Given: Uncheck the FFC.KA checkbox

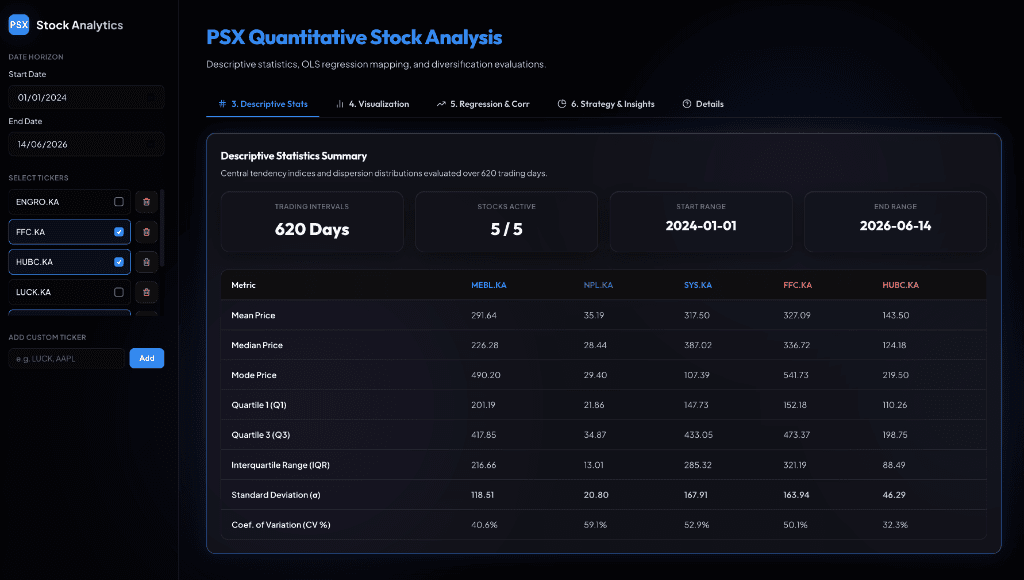Looking at the screenshot, I should (119, 232).
